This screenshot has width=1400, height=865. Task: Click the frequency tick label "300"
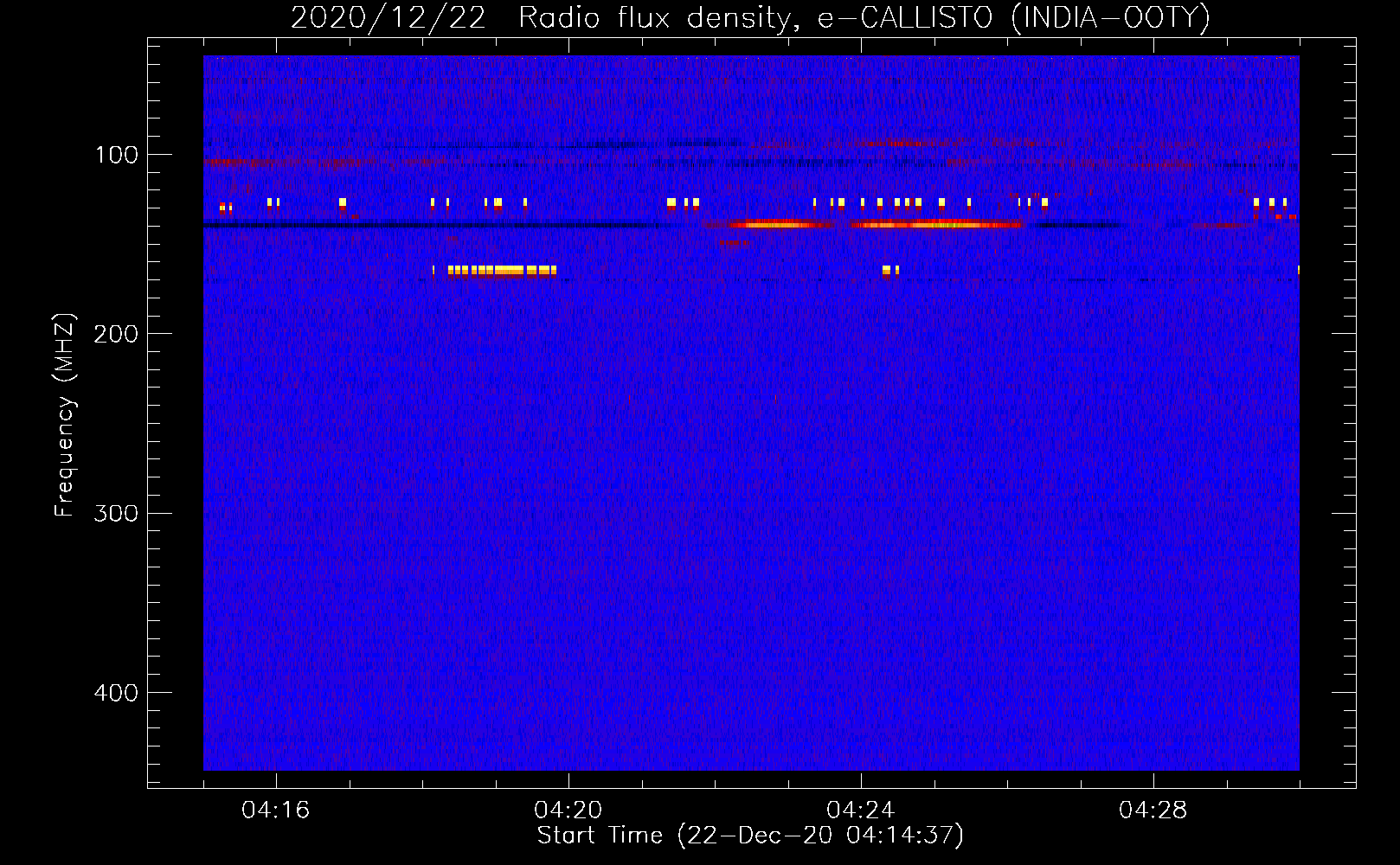[x=117, y=513]
